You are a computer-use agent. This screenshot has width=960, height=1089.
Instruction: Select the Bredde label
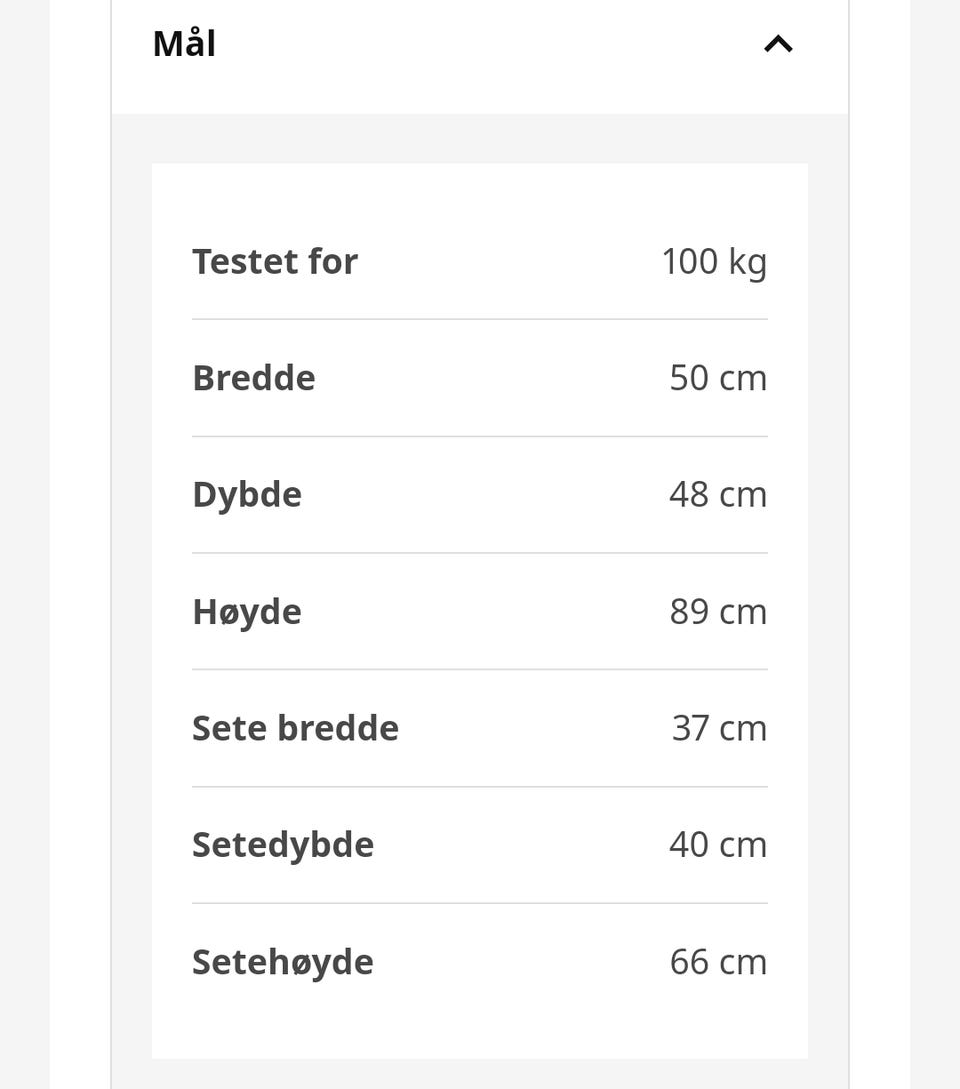point(254,378)
